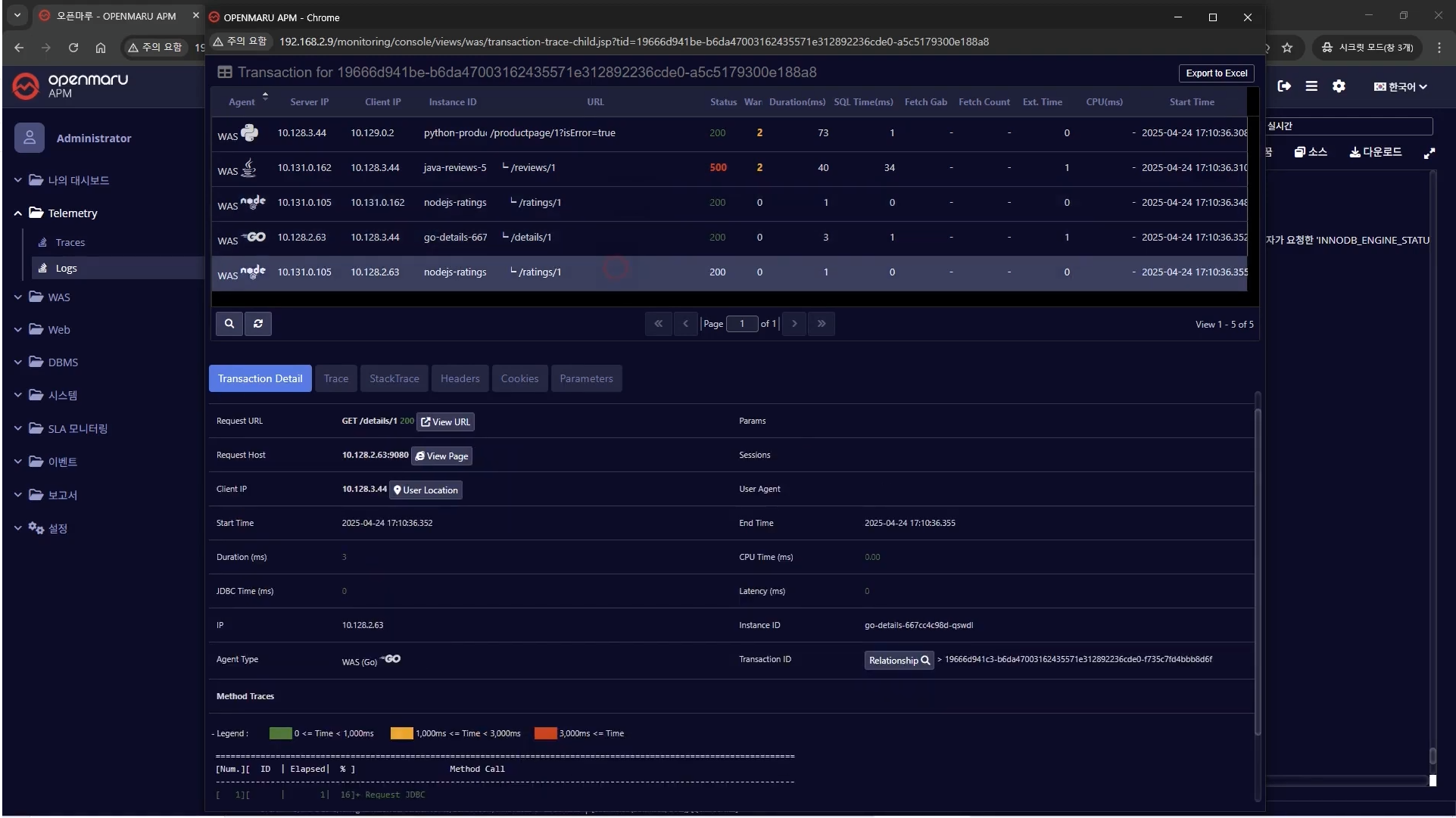Click the expand fullscreen arrows icon

point(1429,154)
